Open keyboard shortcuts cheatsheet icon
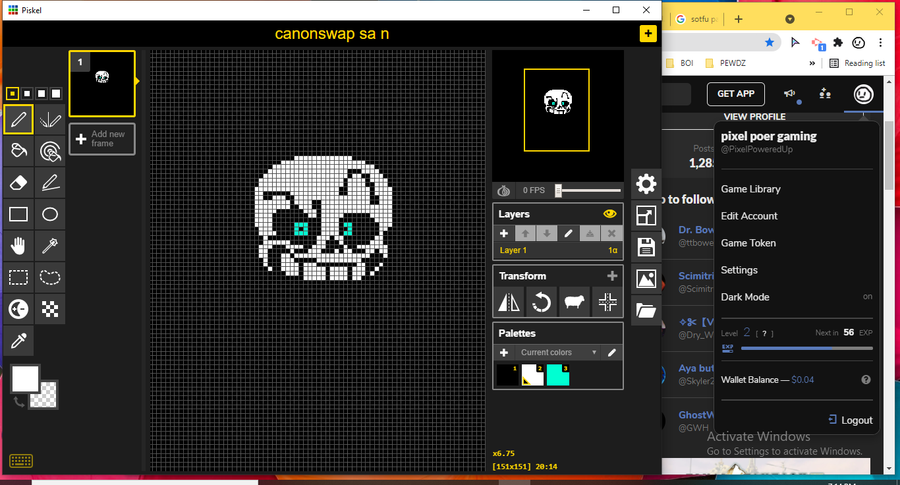 pos(21,460)
